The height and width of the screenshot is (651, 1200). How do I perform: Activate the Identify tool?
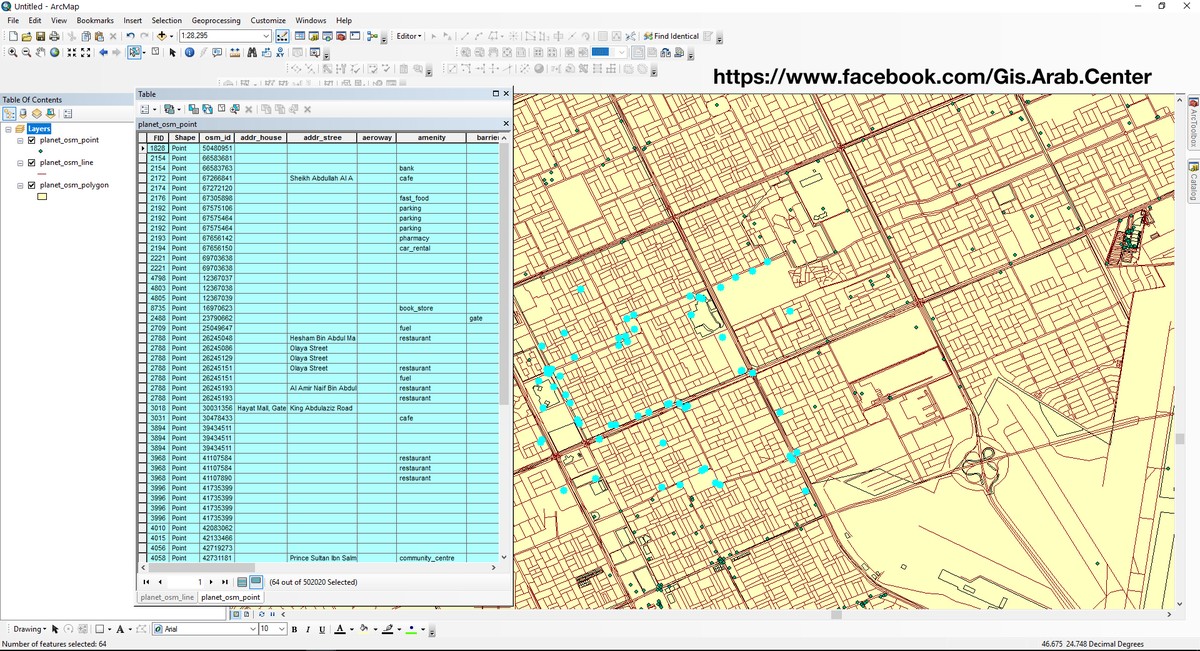(x=189, y=52)
